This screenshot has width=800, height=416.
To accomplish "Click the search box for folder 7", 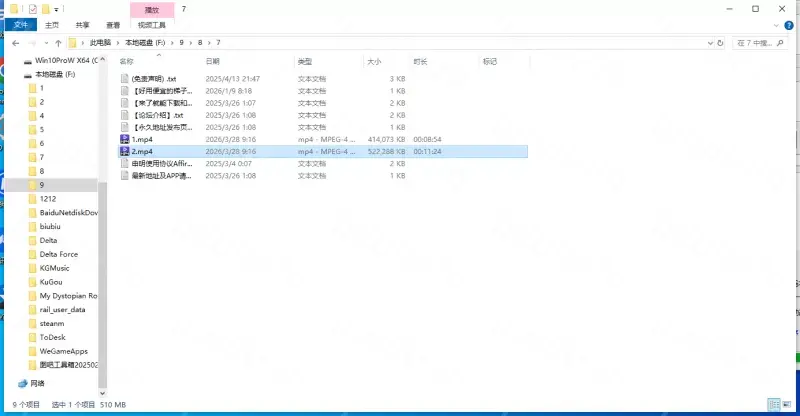I will pyautogui.click(x=763, y=43).
